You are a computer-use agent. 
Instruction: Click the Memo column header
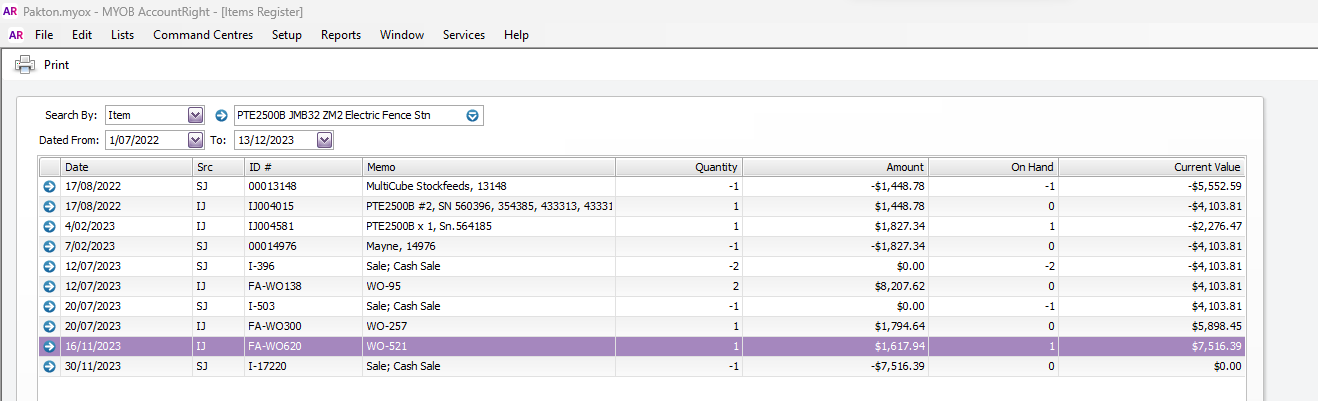(x=488, y=167)
